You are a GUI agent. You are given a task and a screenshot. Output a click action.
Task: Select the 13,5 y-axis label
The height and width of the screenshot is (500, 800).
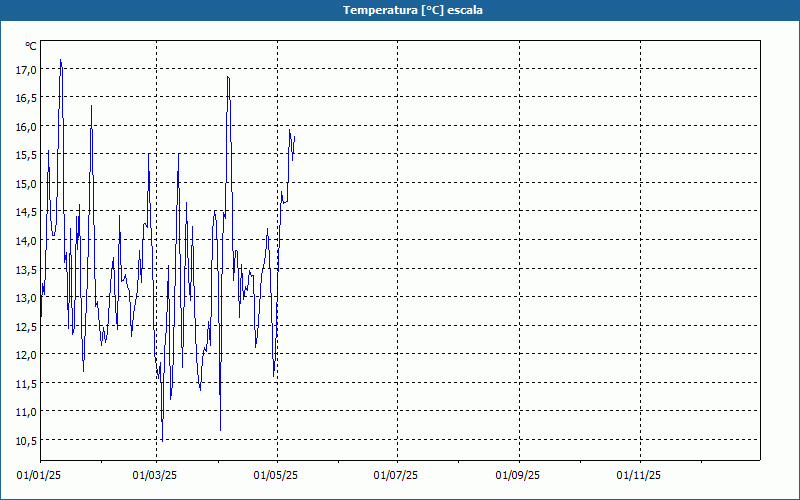pos(26,269)
